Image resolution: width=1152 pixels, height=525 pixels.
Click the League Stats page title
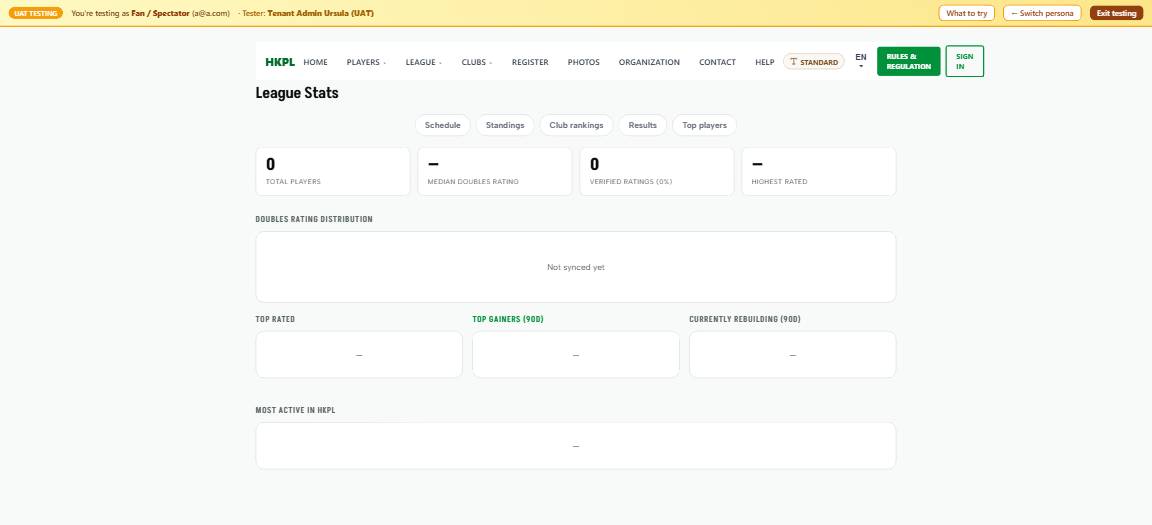click(x=297, y=93)
